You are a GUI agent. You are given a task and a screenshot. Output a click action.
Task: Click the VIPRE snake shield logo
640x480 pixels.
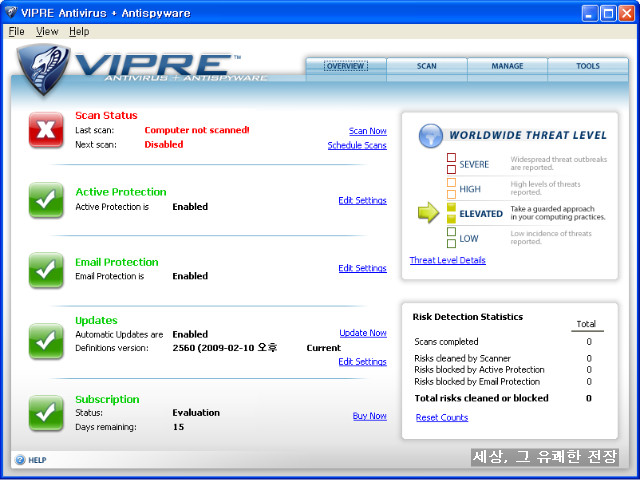tap(44, 69)
